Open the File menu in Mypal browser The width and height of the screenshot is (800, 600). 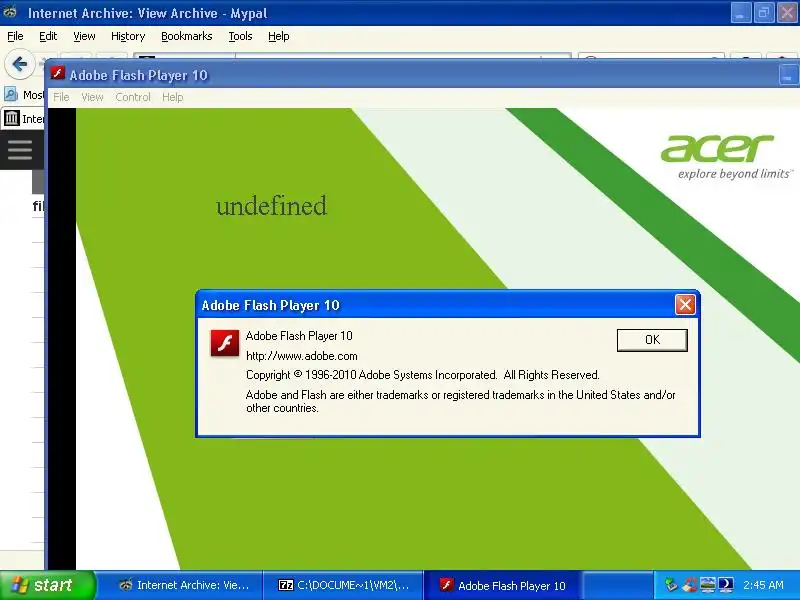tap(15, 36)
